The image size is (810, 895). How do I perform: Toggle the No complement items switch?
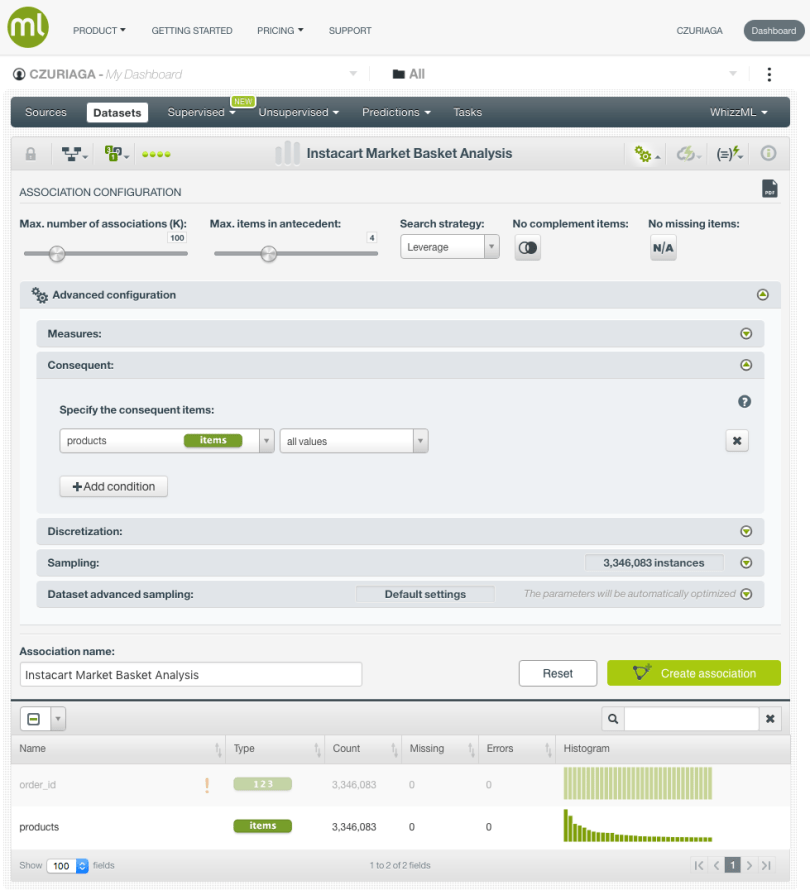[x=528, y=248]
